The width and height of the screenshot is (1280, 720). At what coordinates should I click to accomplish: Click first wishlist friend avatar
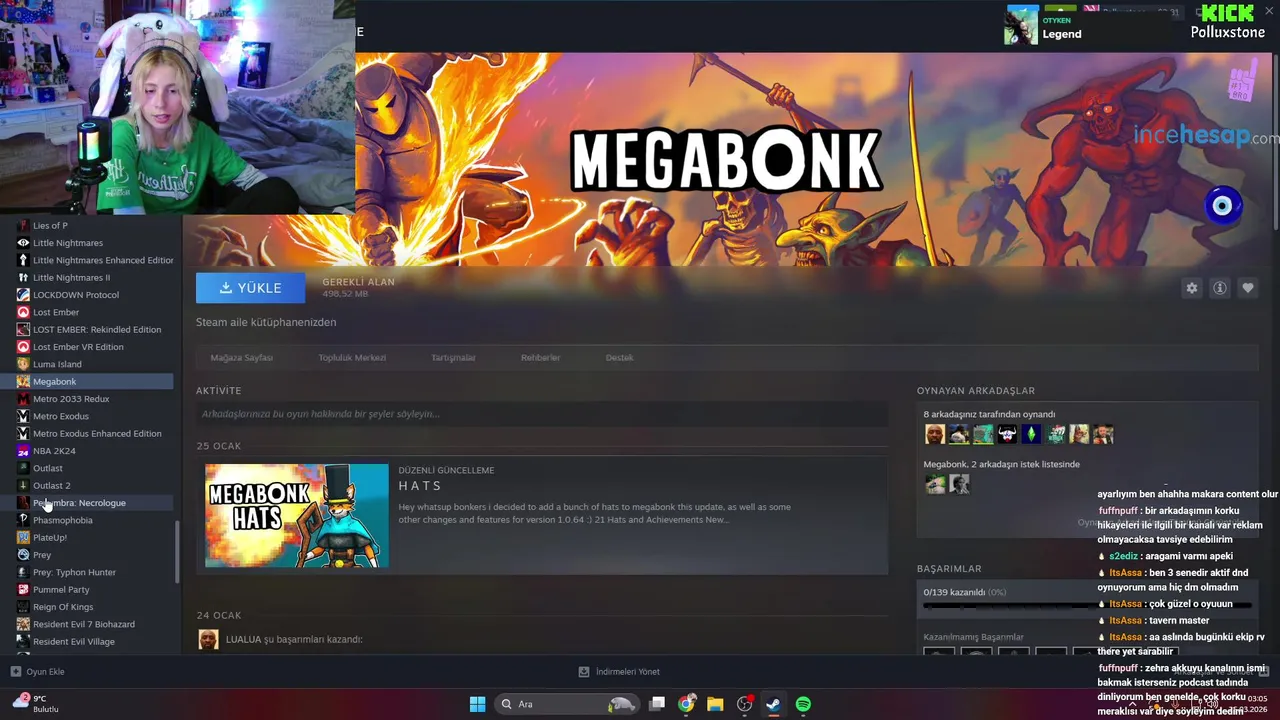click(935, 484)
